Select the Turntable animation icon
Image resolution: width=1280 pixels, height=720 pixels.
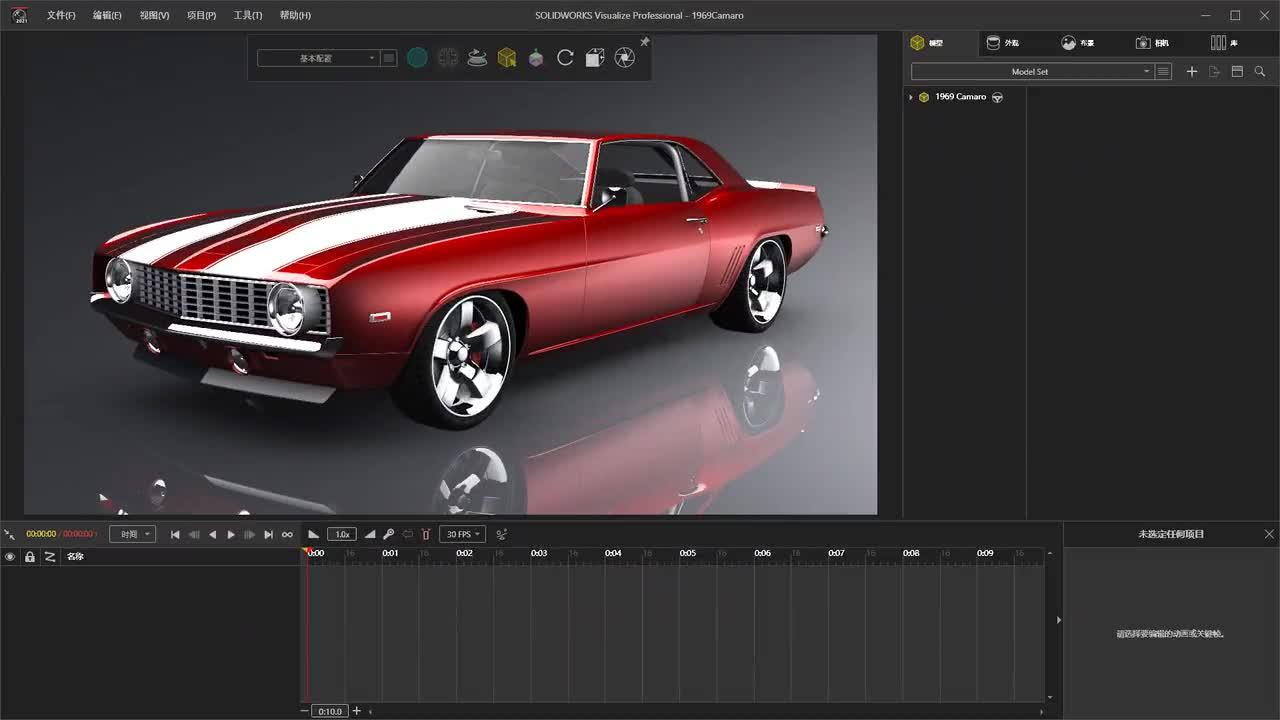pyautogui.click(x=477, y=57)
